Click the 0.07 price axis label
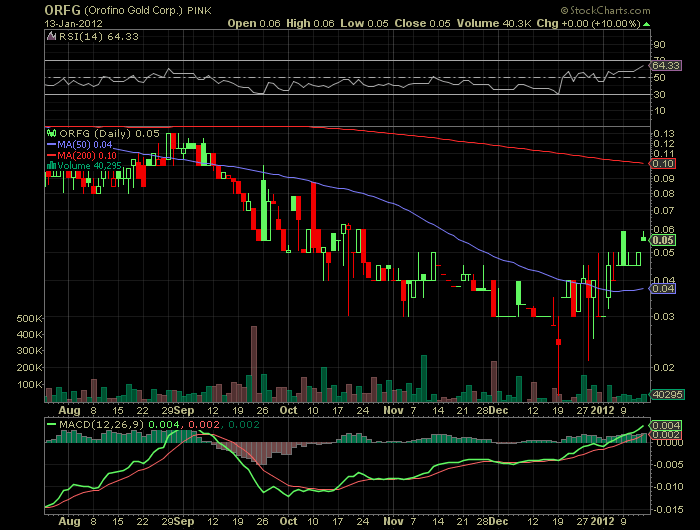This screenshot has height=530, width=700. click(663, 210)
